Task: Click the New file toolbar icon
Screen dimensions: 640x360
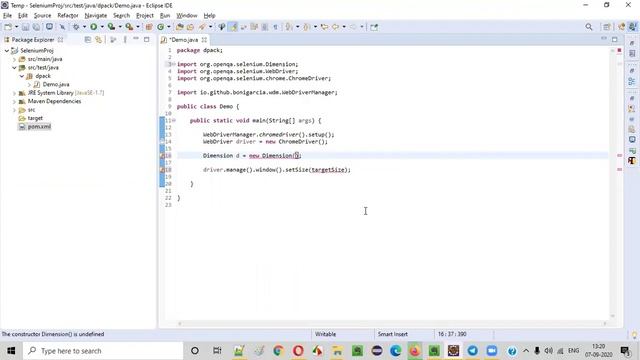Action: (x=8, y=27)
